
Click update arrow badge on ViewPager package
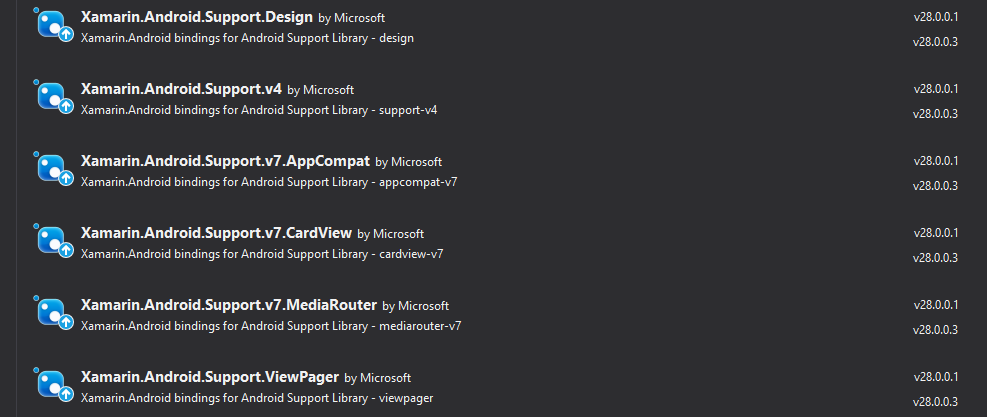tap(66, 394)
